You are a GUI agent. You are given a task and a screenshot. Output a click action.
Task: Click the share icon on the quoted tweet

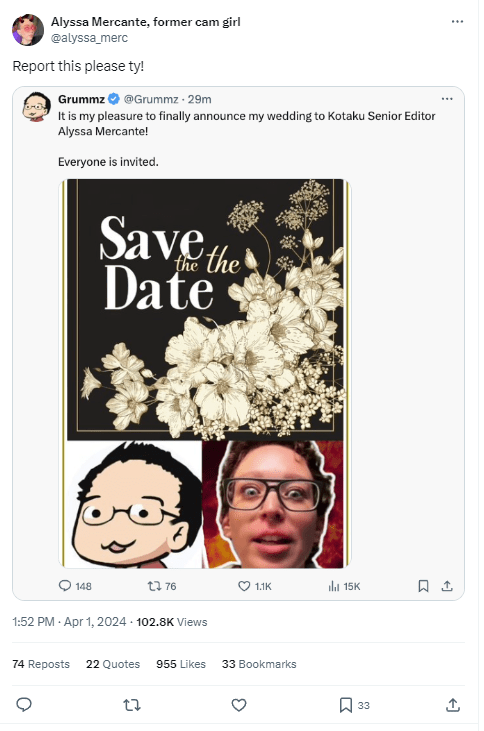tap(447, 586)
